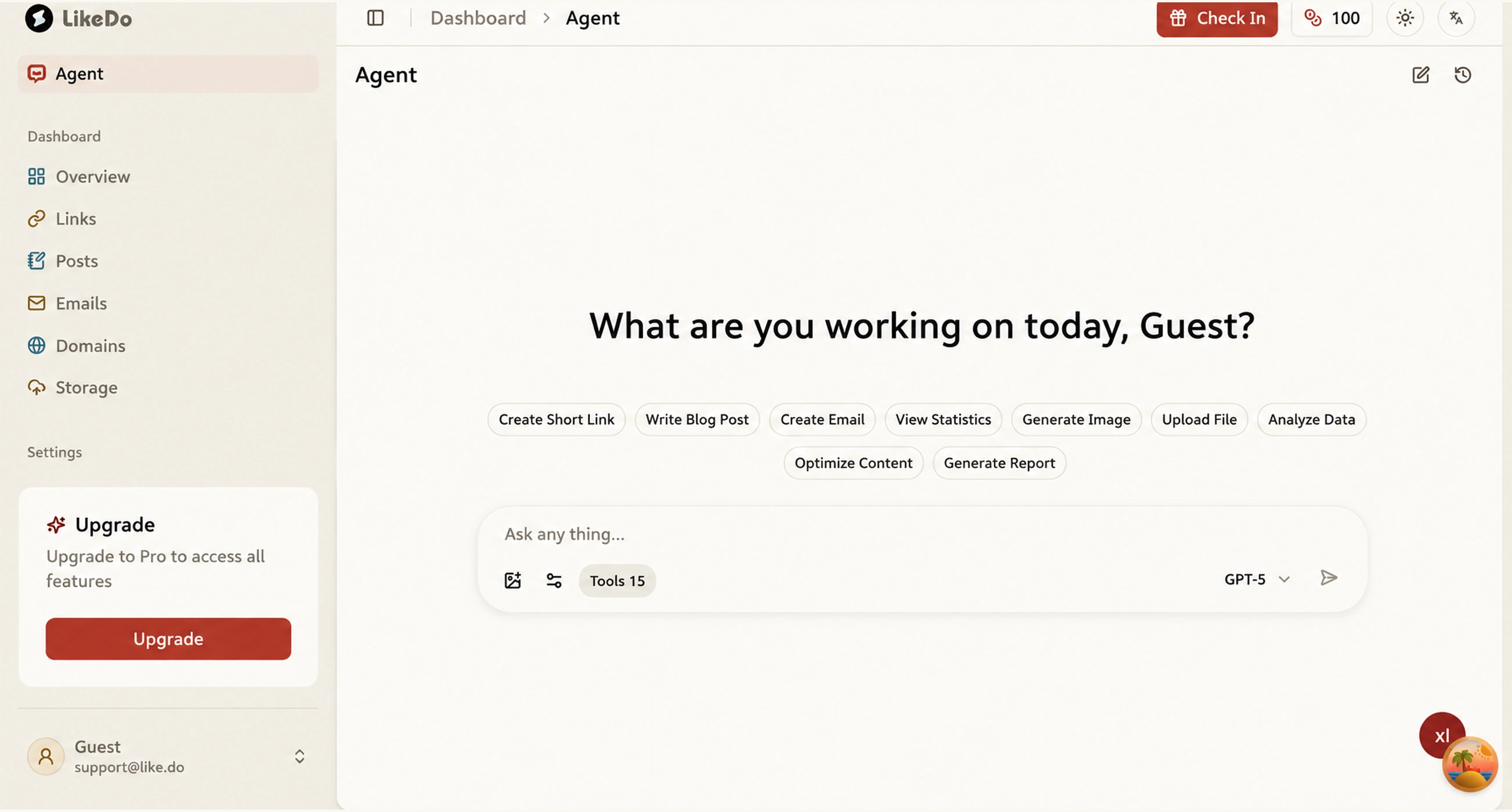Open the beach island floating widget
Screen dimensions: 1512x812
1469,764
